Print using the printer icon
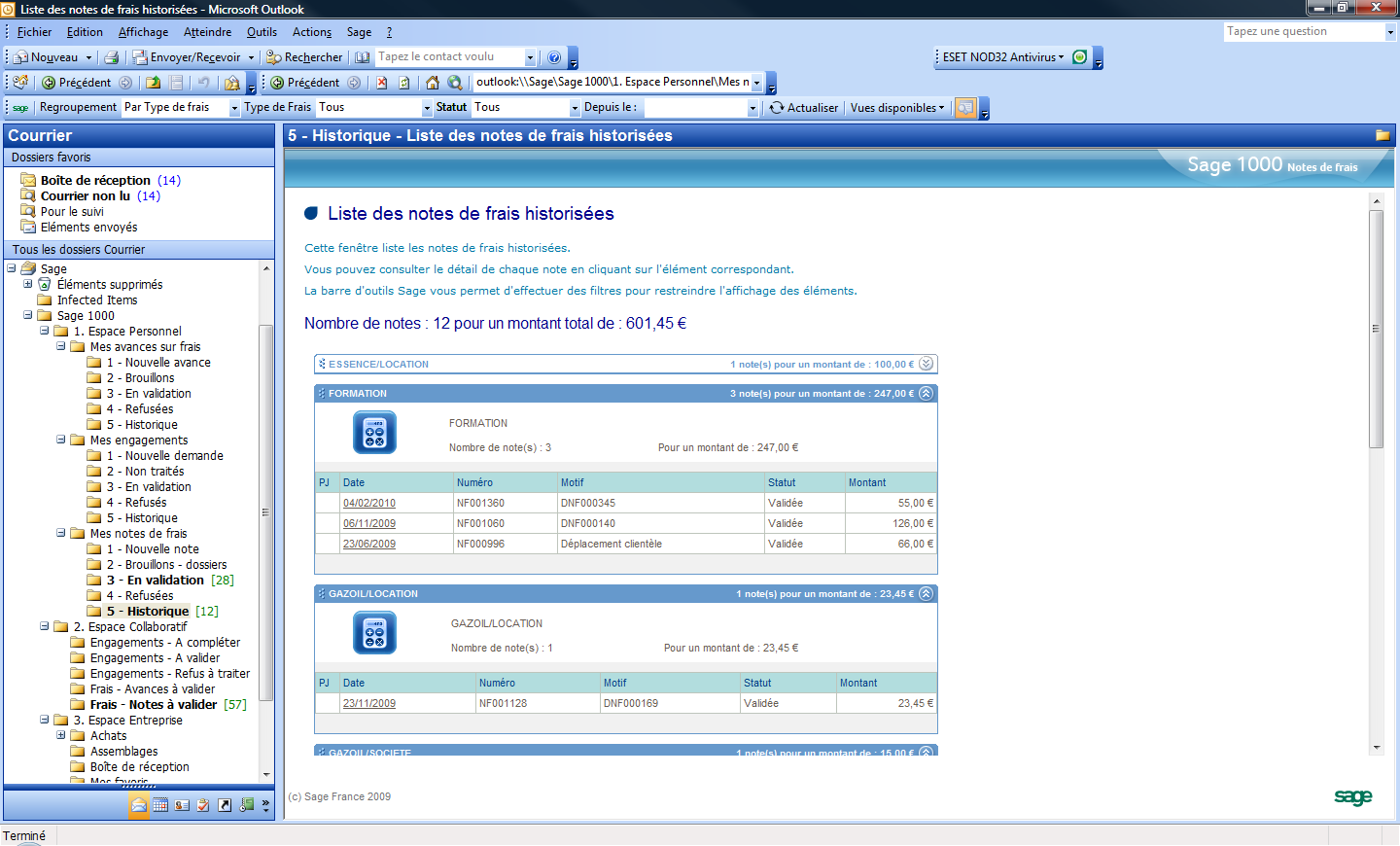1400x846 pixels. pos(112,57)
